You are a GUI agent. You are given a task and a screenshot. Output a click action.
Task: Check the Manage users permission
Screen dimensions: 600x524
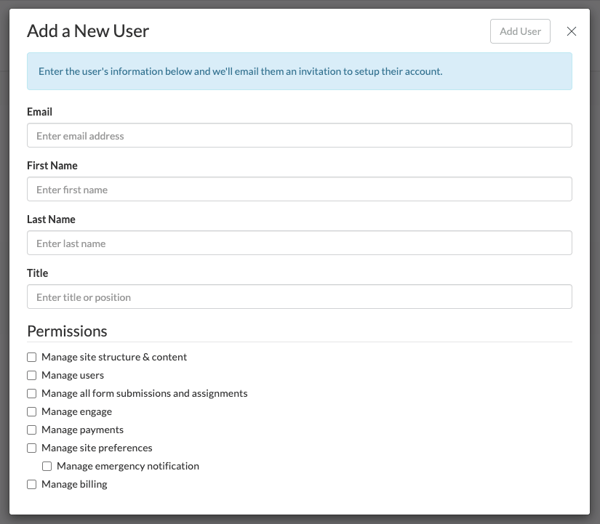[x=32, y=375]
